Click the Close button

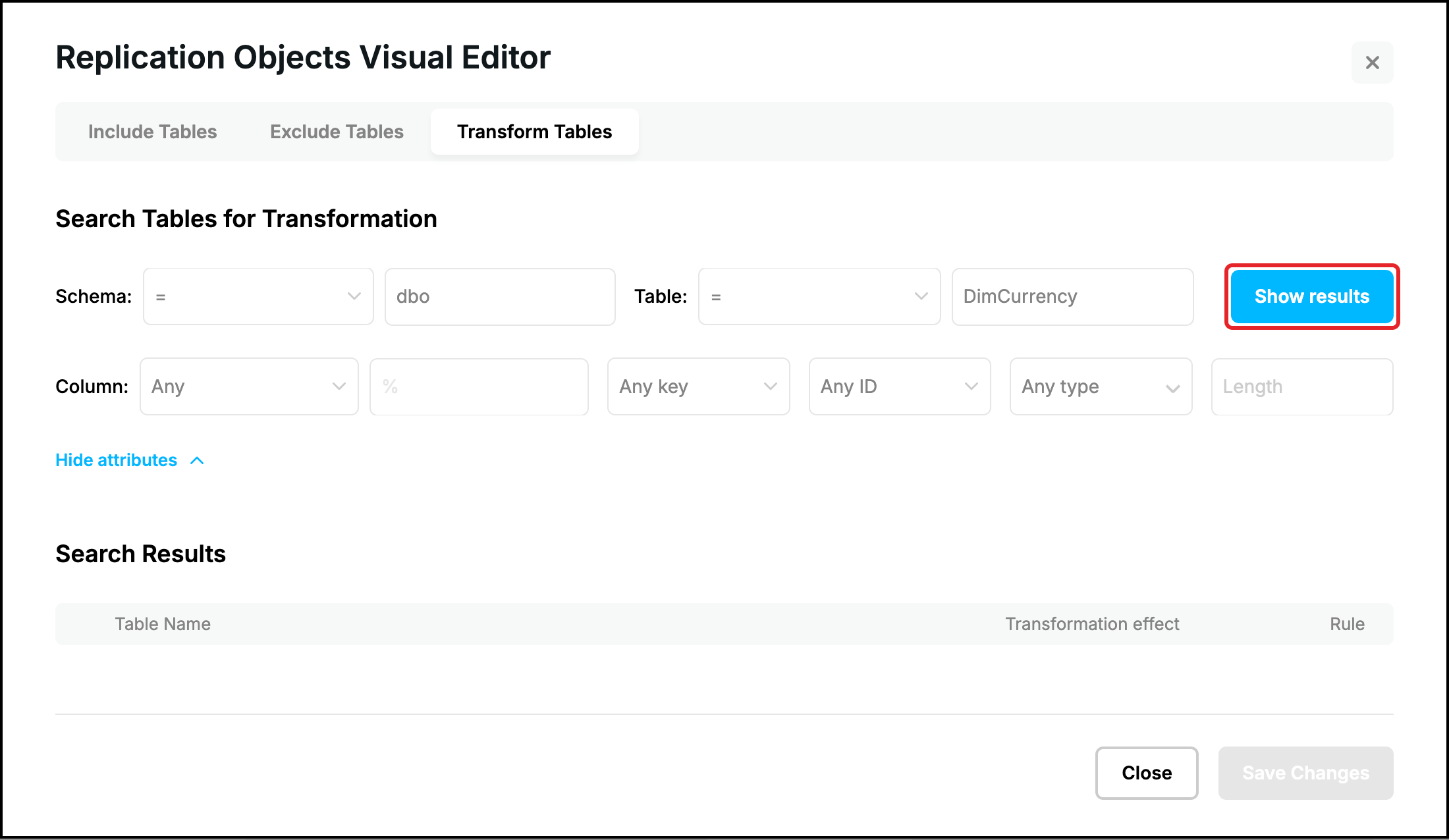1147,773
